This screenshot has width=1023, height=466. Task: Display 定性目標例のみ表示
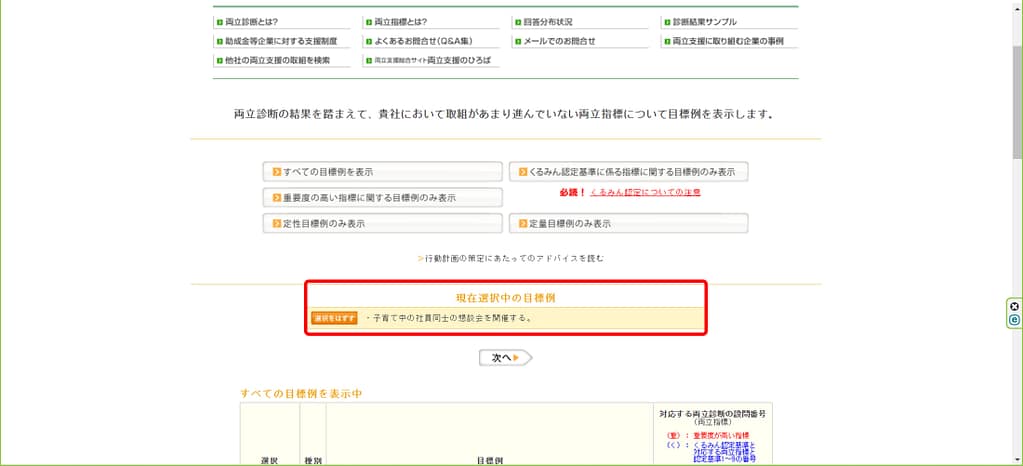[x=383, y=223]
